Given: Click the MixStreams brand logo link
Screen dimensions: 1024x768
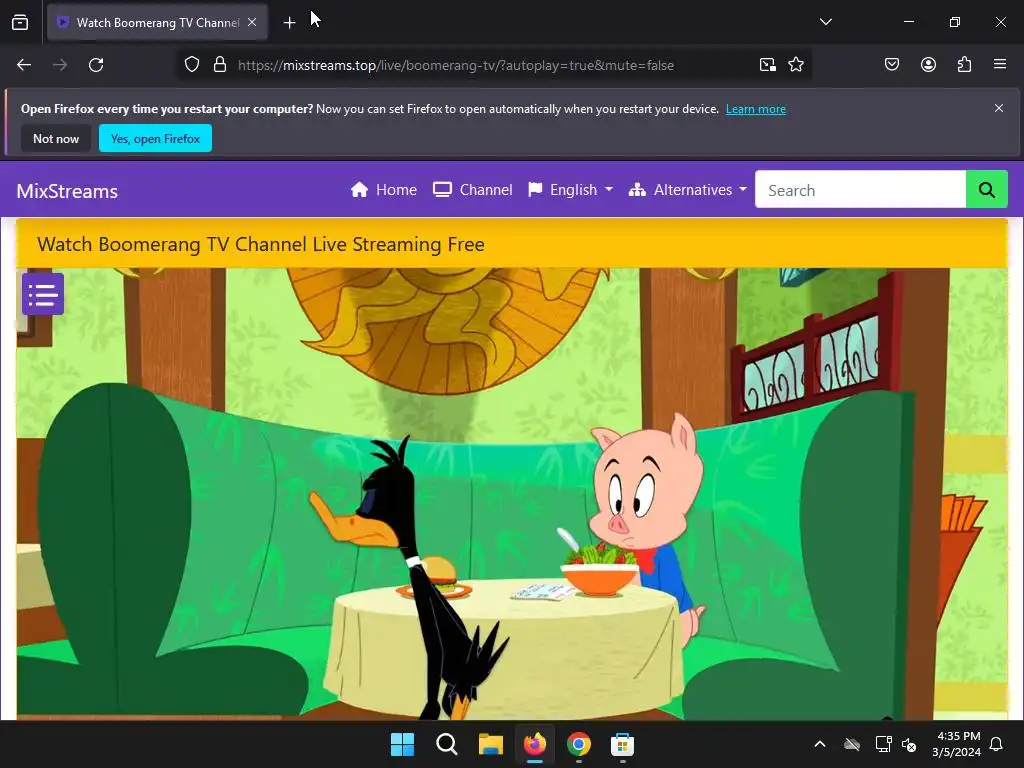Looking at the screenshot, I should pyautogui.click(x=67, y=191).
